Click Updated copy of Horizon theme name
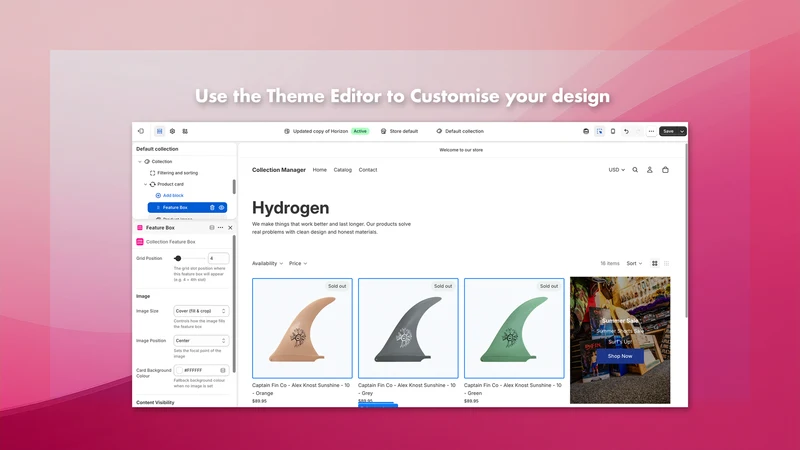Screen dimensions: 800x450 320,131
